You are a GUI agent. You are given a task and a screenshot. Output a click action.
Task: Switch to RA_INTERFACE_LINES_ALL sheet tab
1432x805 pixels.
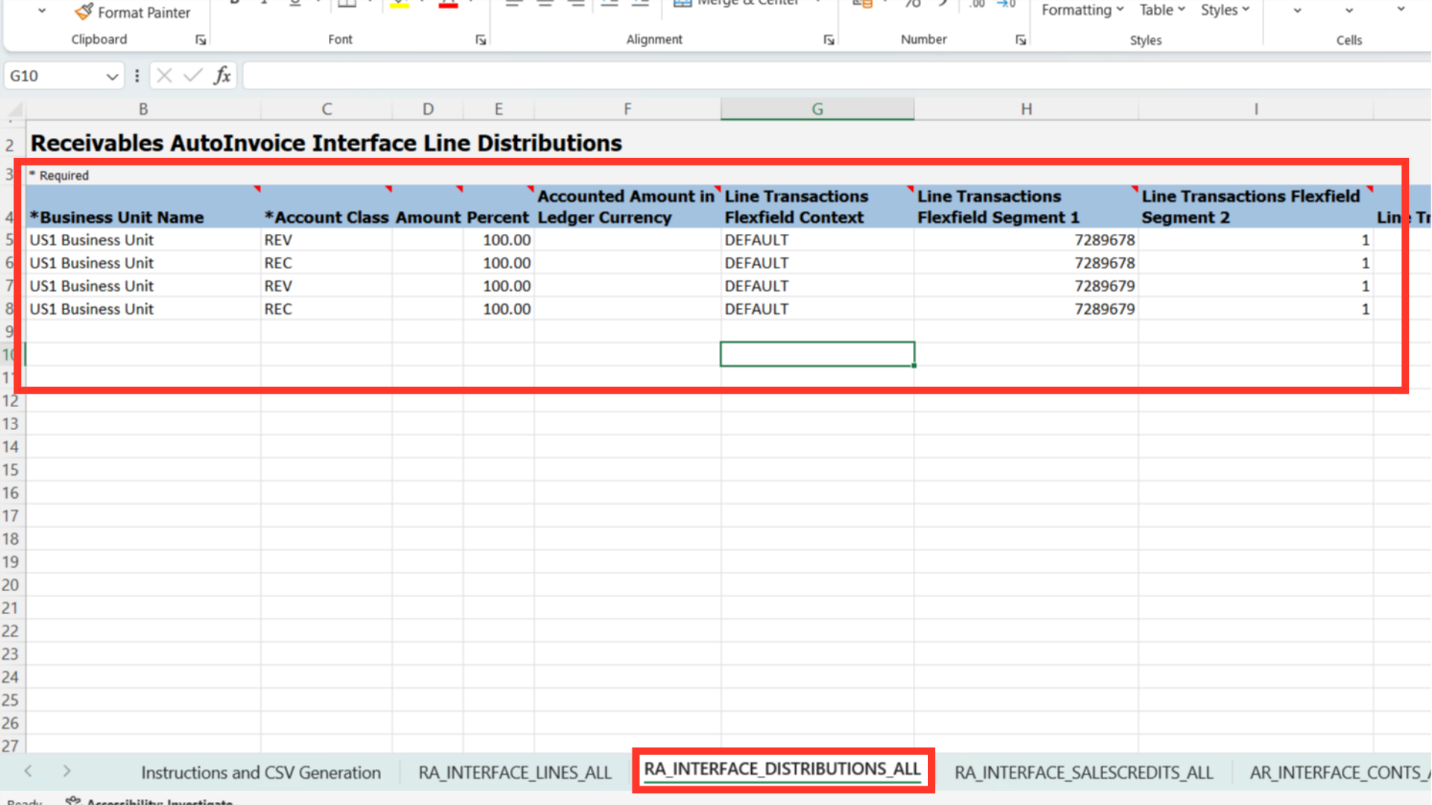(x=515, y=772)
